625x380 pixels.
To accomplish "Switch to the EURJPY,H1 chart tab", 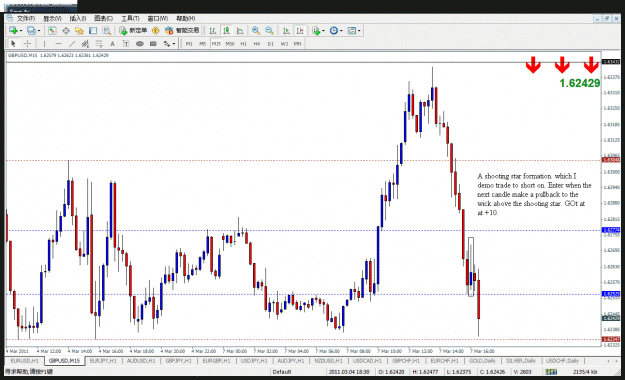I will pos(103,361).
